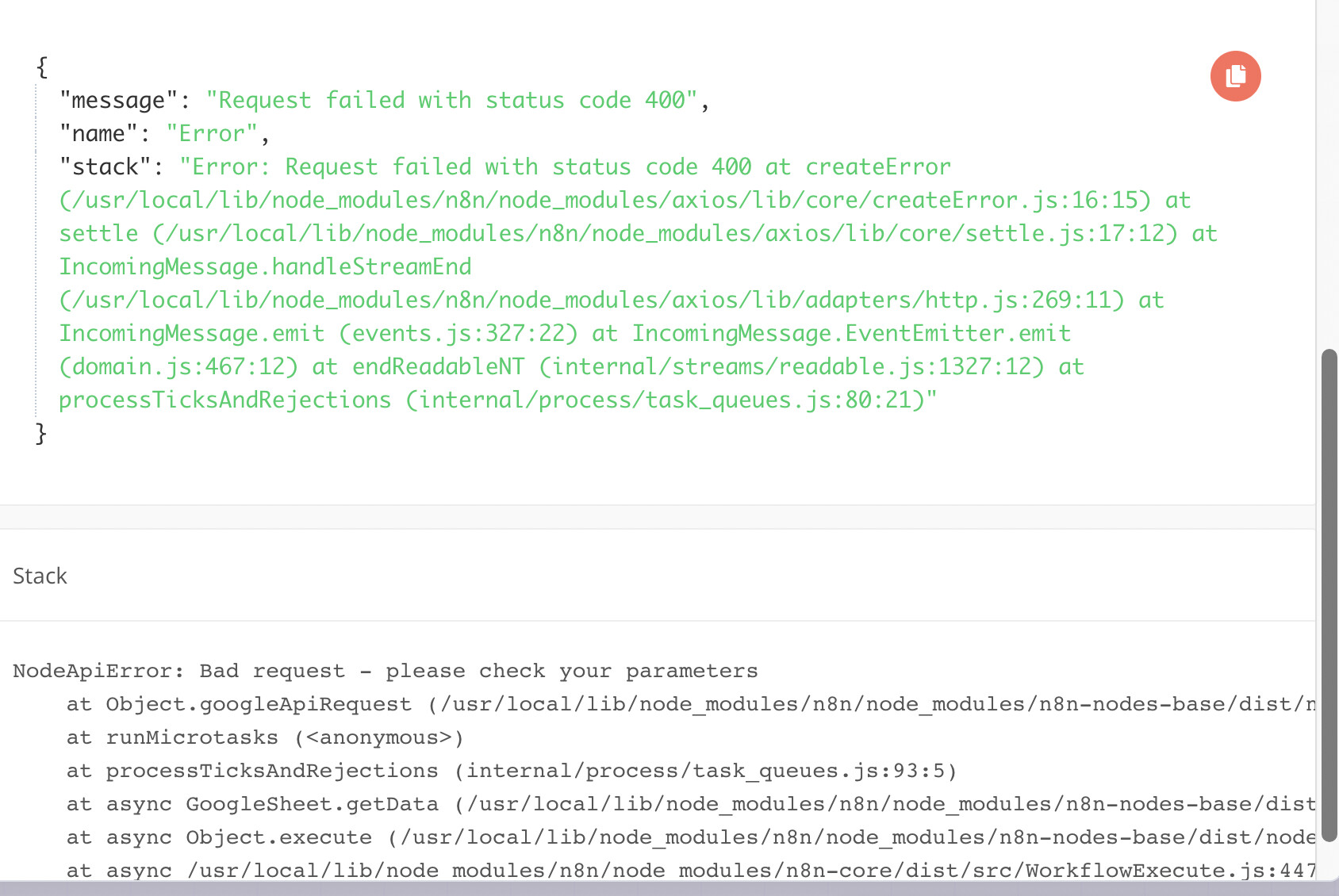
Task: Click the createError.js:16:15 path in the stack value
Action: (x=604, y=201)
